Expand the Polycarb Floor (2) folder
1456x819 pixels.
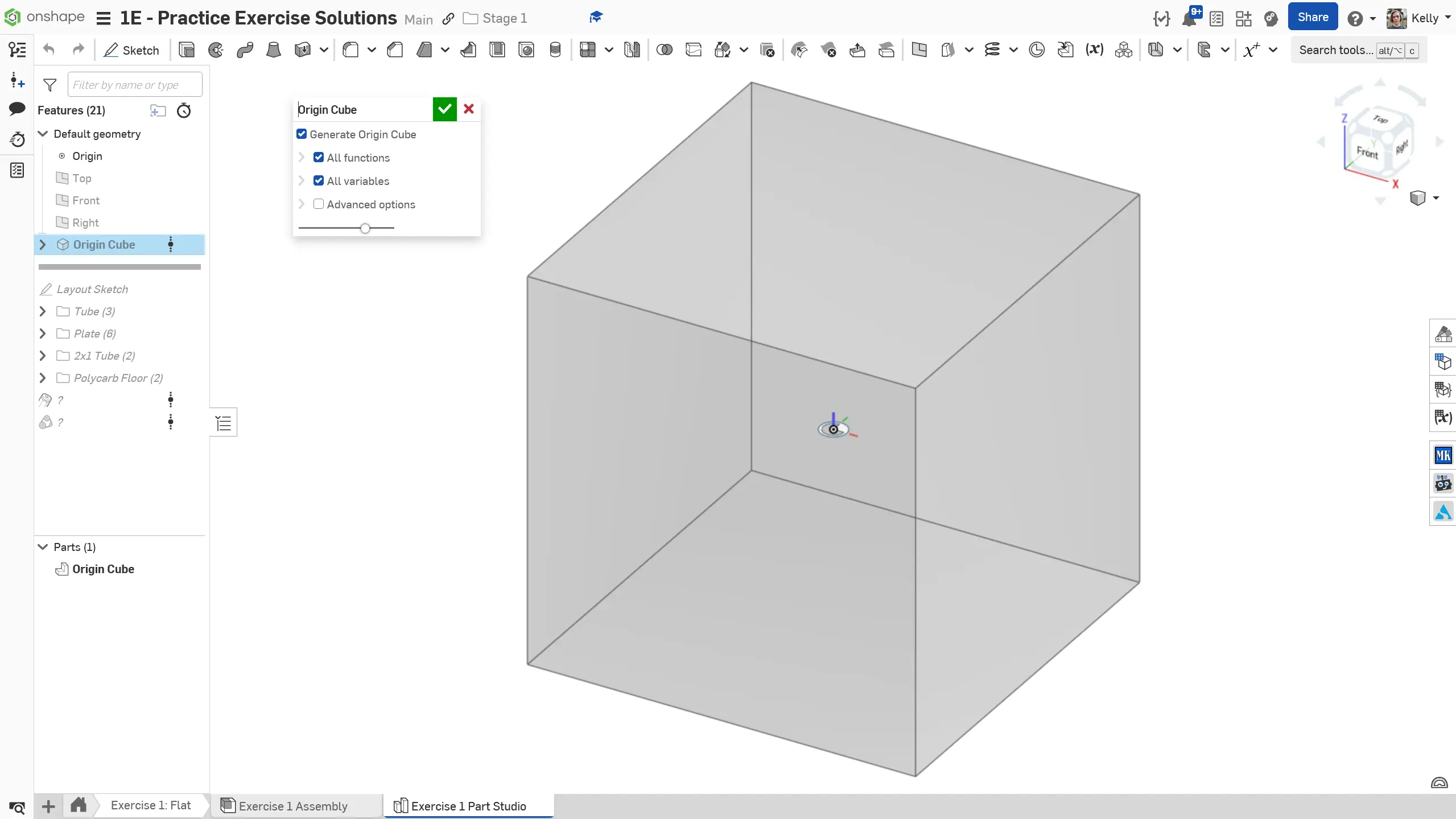(43, 378)
